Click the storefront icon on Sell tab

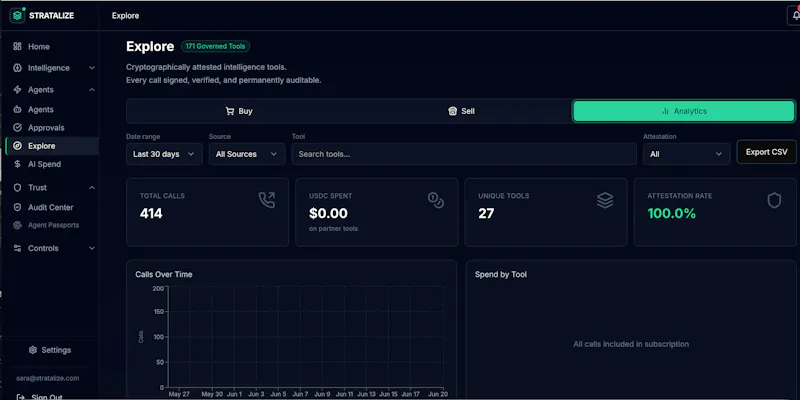coord(452,111)
